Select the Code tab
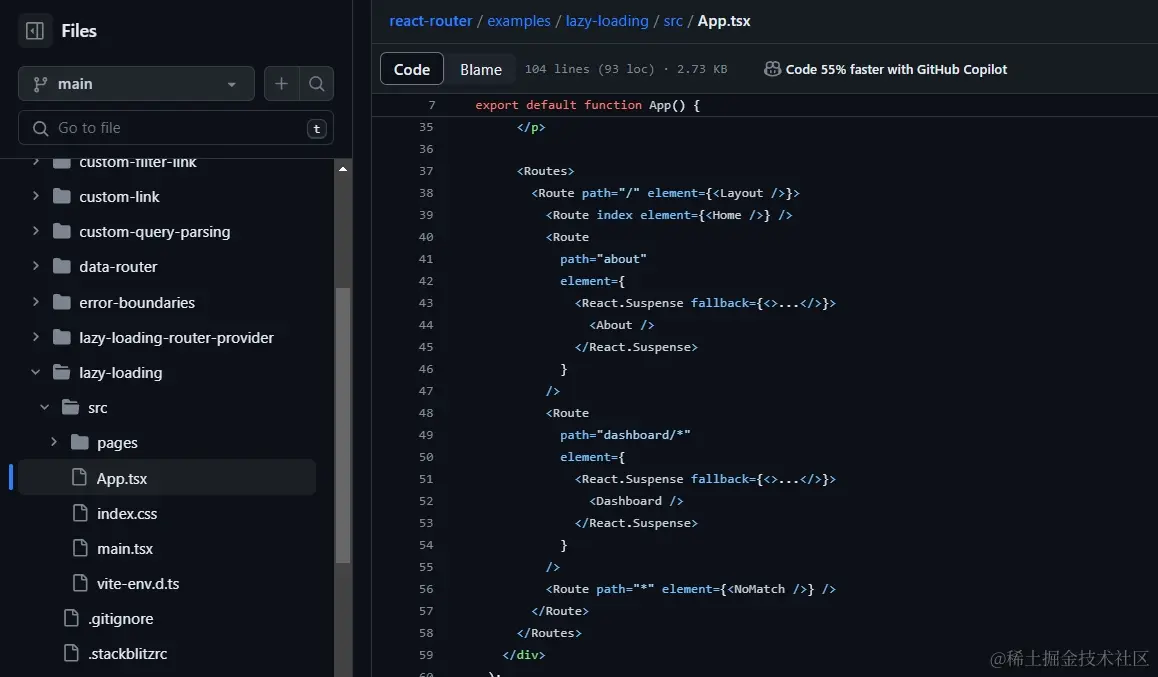The height and width of the screenshot is (677, 1158). pyautogui.click(x=411, y=69)
